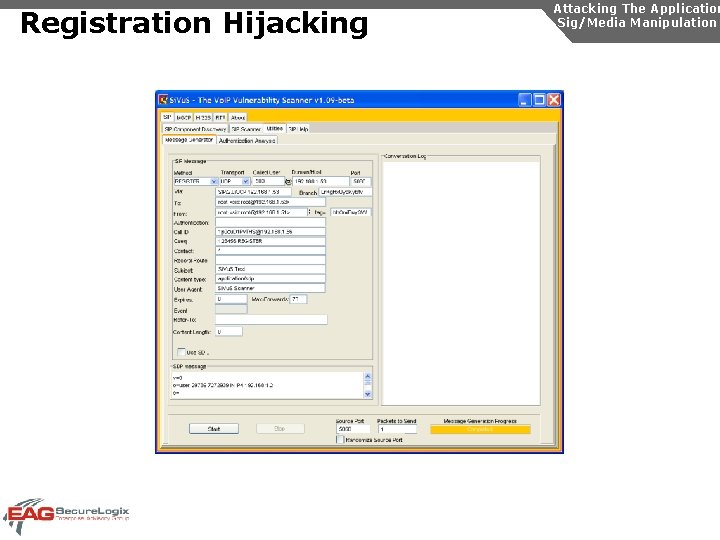Click the Branch input field

point(345,191)
